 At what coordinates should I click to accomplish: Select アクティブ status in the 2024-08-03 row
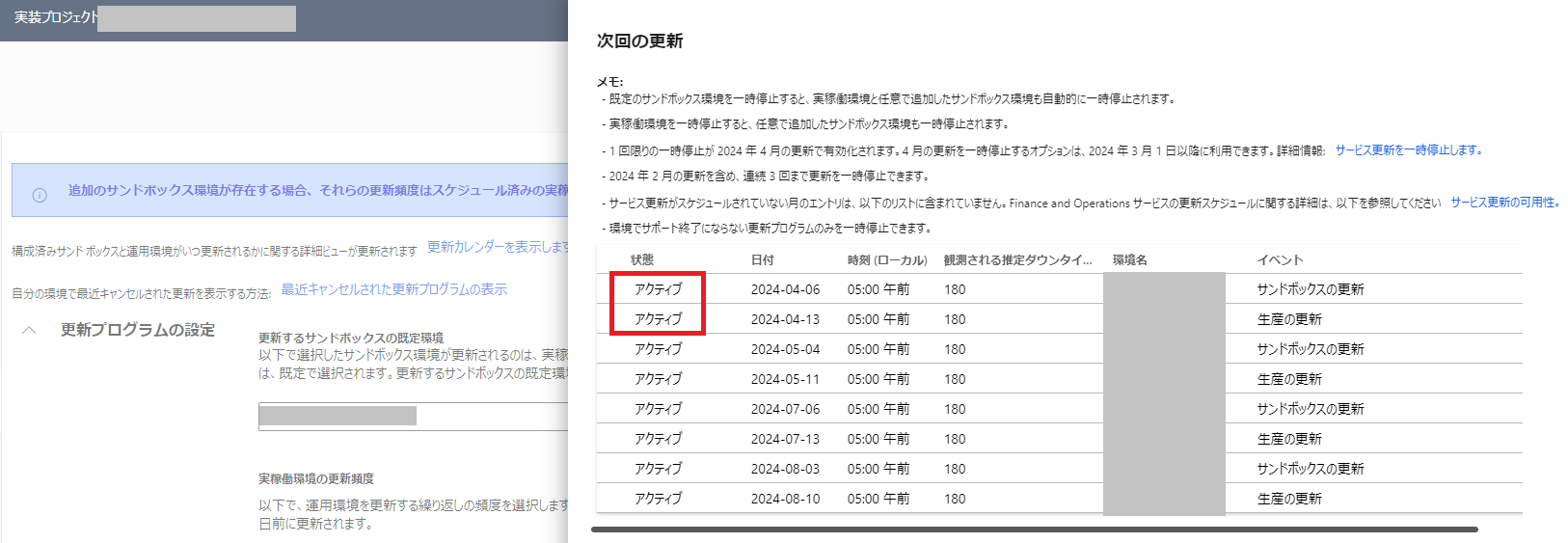coord(658,469)
